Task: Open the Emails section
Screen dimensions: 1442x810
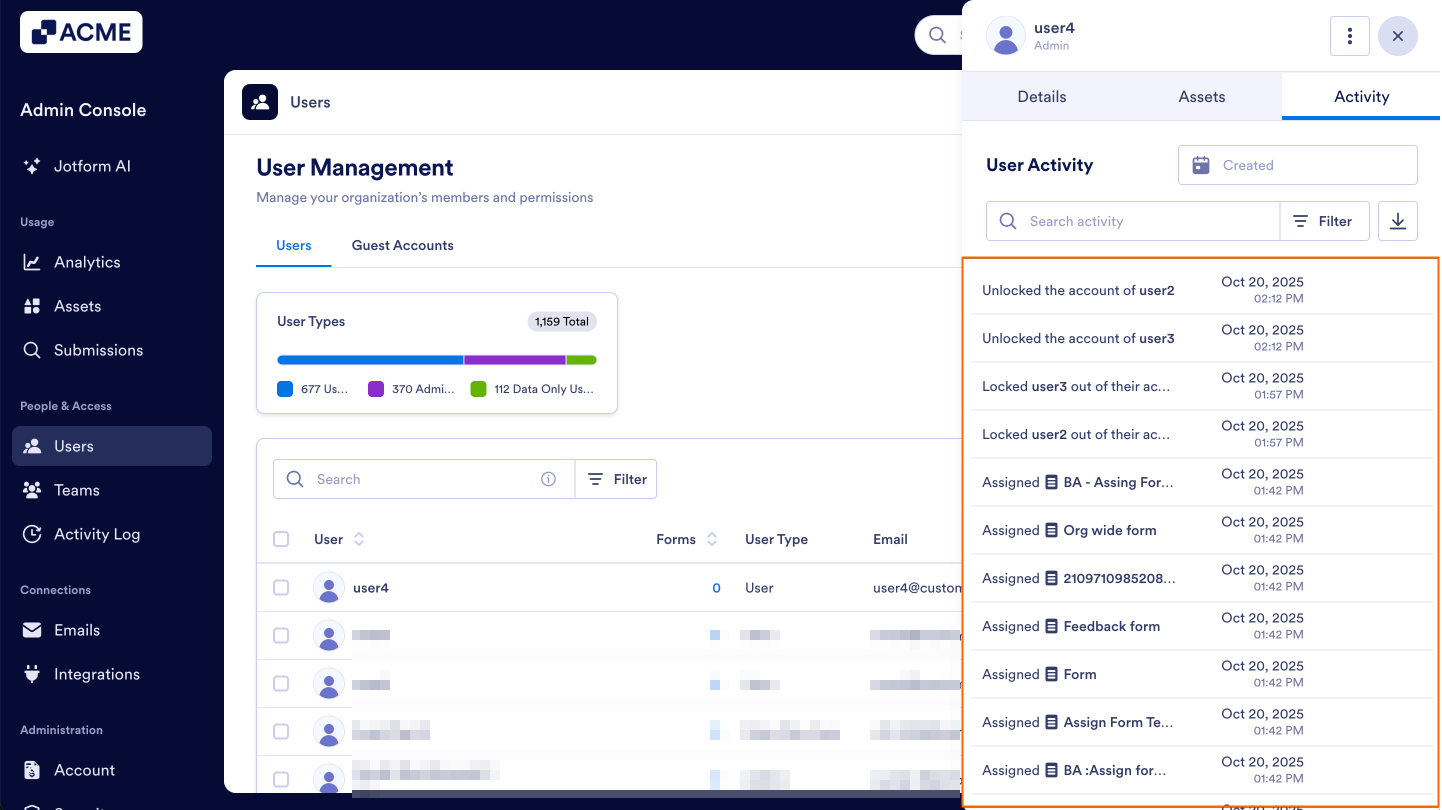Action: point(76,629)
